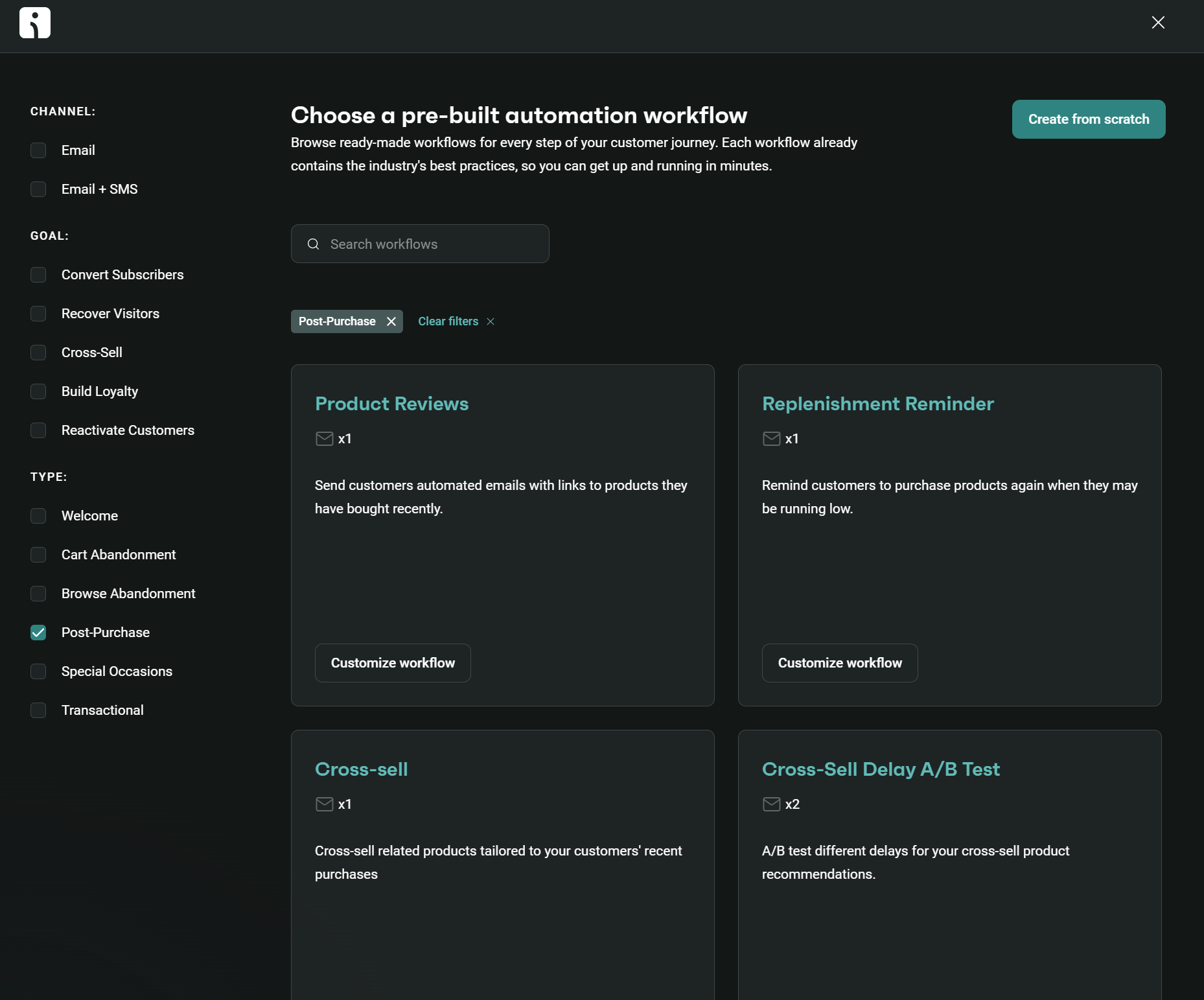Open the Cross-sell workflow title
The height and width of the screenshot is (1000, 1204).
[361, 769]
